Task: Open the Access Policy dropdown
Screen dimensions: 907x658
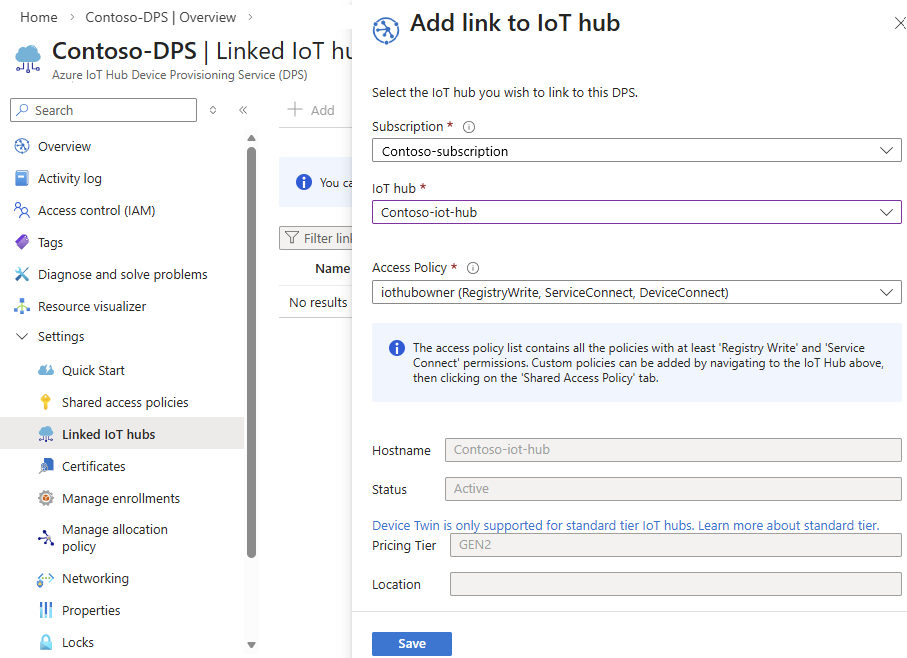Action: click(x=636, y=291)
